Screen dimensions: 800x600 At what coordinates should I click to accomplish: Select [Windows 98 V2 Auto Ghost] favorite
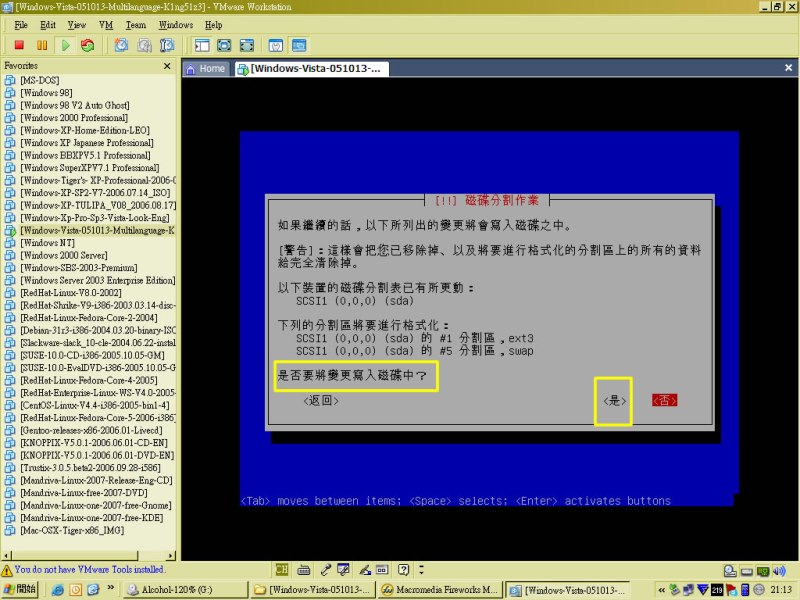(x=74, y=105)
